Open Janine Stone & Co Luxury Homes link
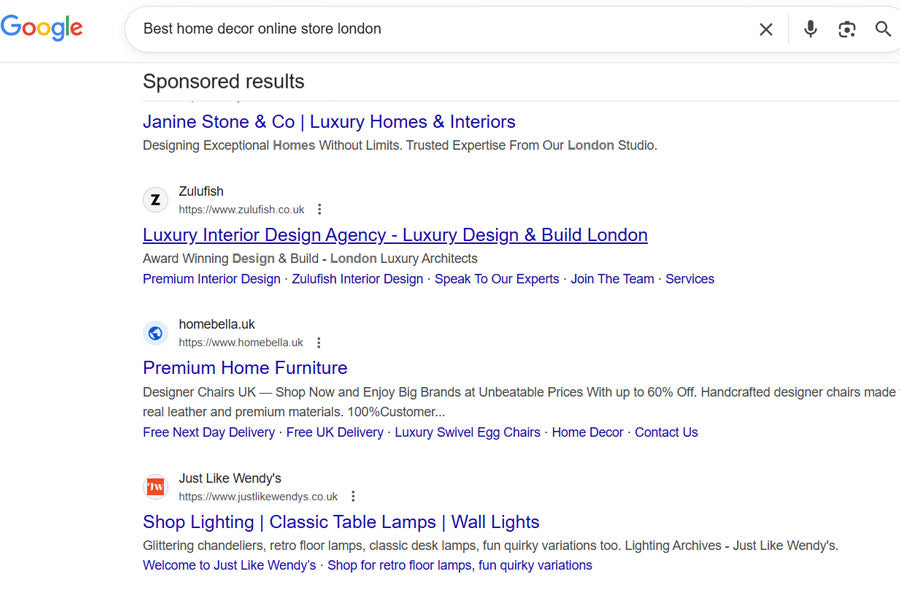Image resolution: width=900 pixels, height=600 pixels. 329,122
